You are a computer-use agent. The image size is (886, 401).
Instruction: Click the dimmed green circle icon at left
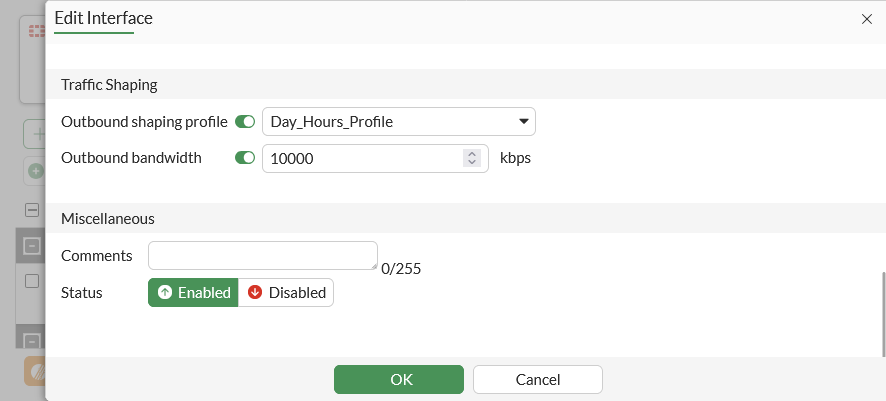click(x=36, y=171)
